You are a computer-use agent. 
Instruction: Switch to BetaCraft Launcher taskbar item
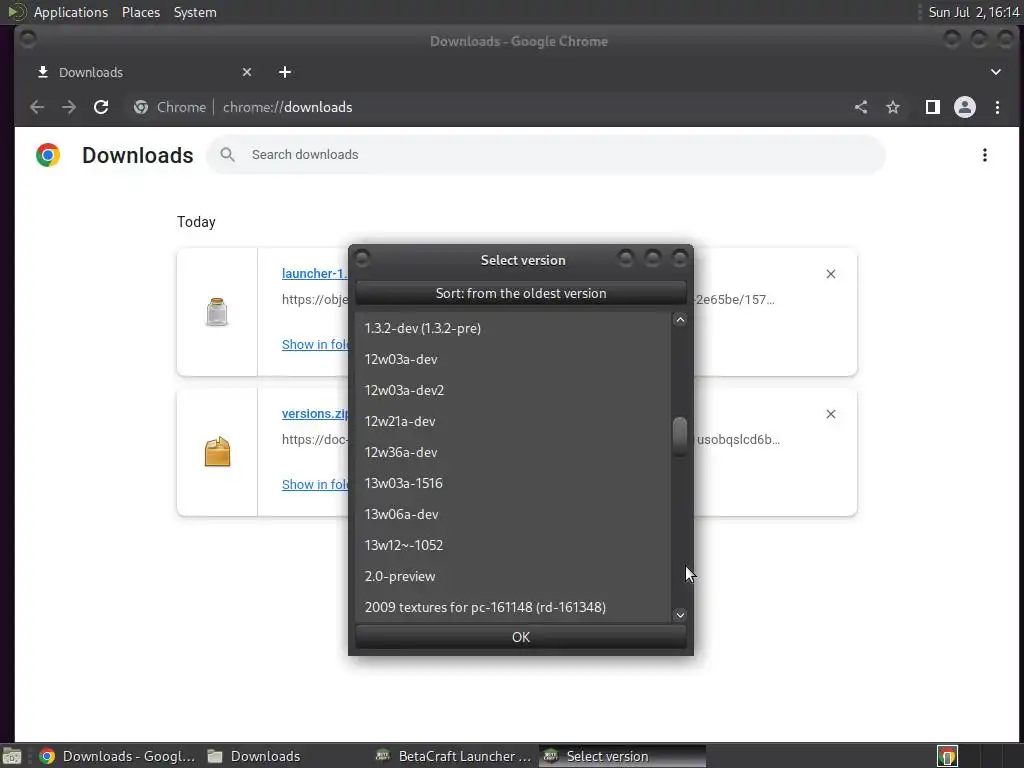click(x=454, y=756)
